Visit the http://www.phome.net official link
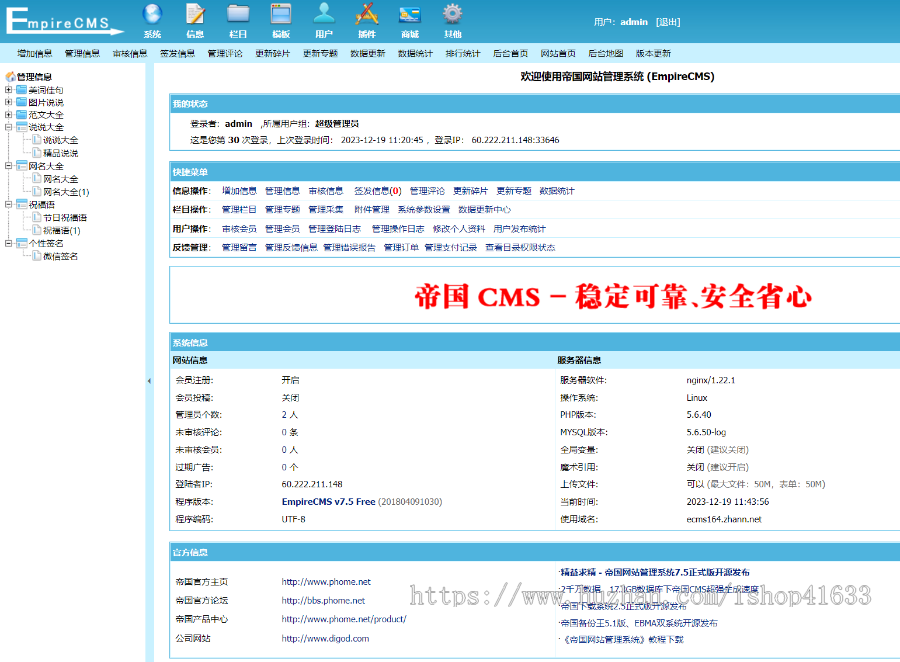Image resolution: width=900 pixels, height=662 pixels. tap(326, 582)
